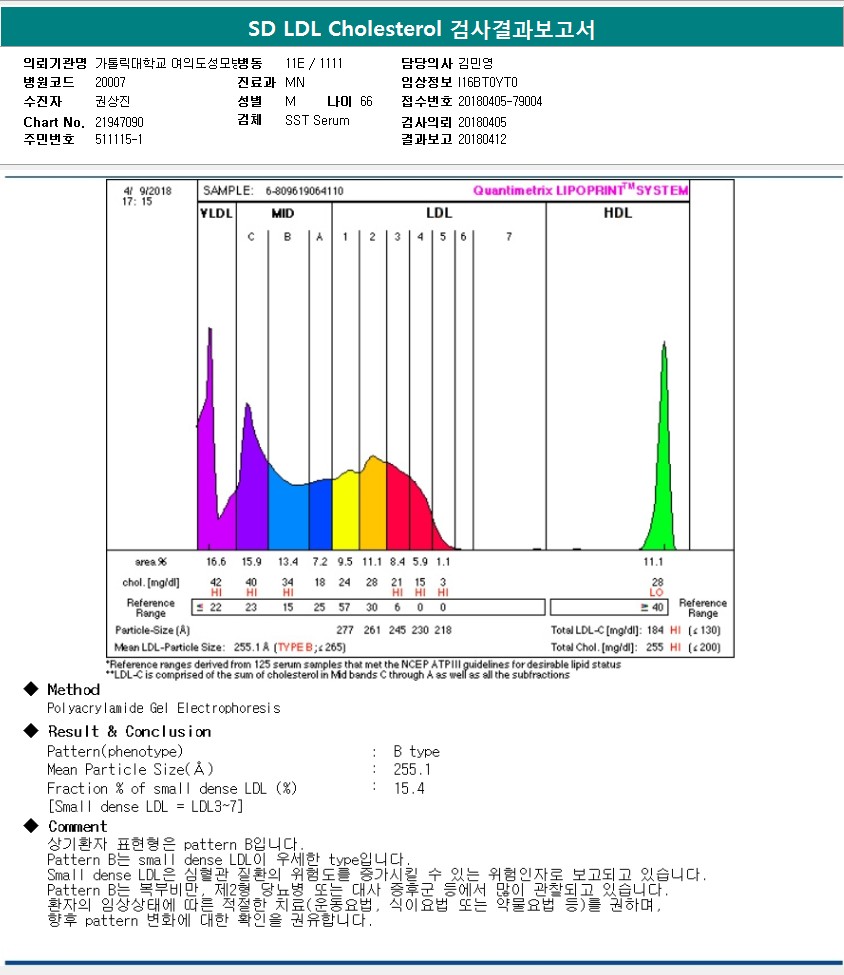Click the Method section heading

click(73, 689)
